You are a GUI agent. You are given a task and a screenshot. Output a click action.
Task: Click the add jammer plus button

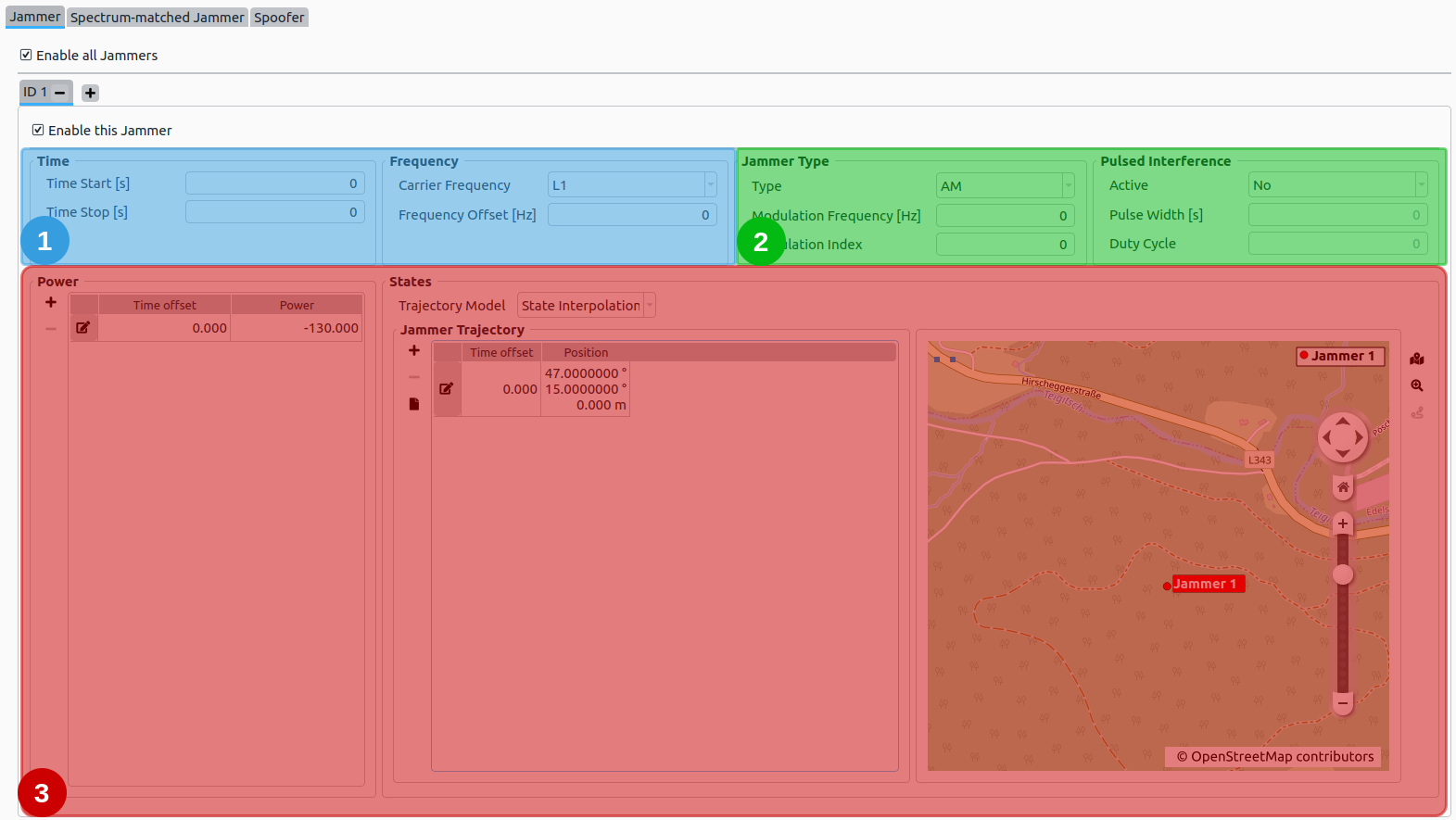(x=90, y=93)
